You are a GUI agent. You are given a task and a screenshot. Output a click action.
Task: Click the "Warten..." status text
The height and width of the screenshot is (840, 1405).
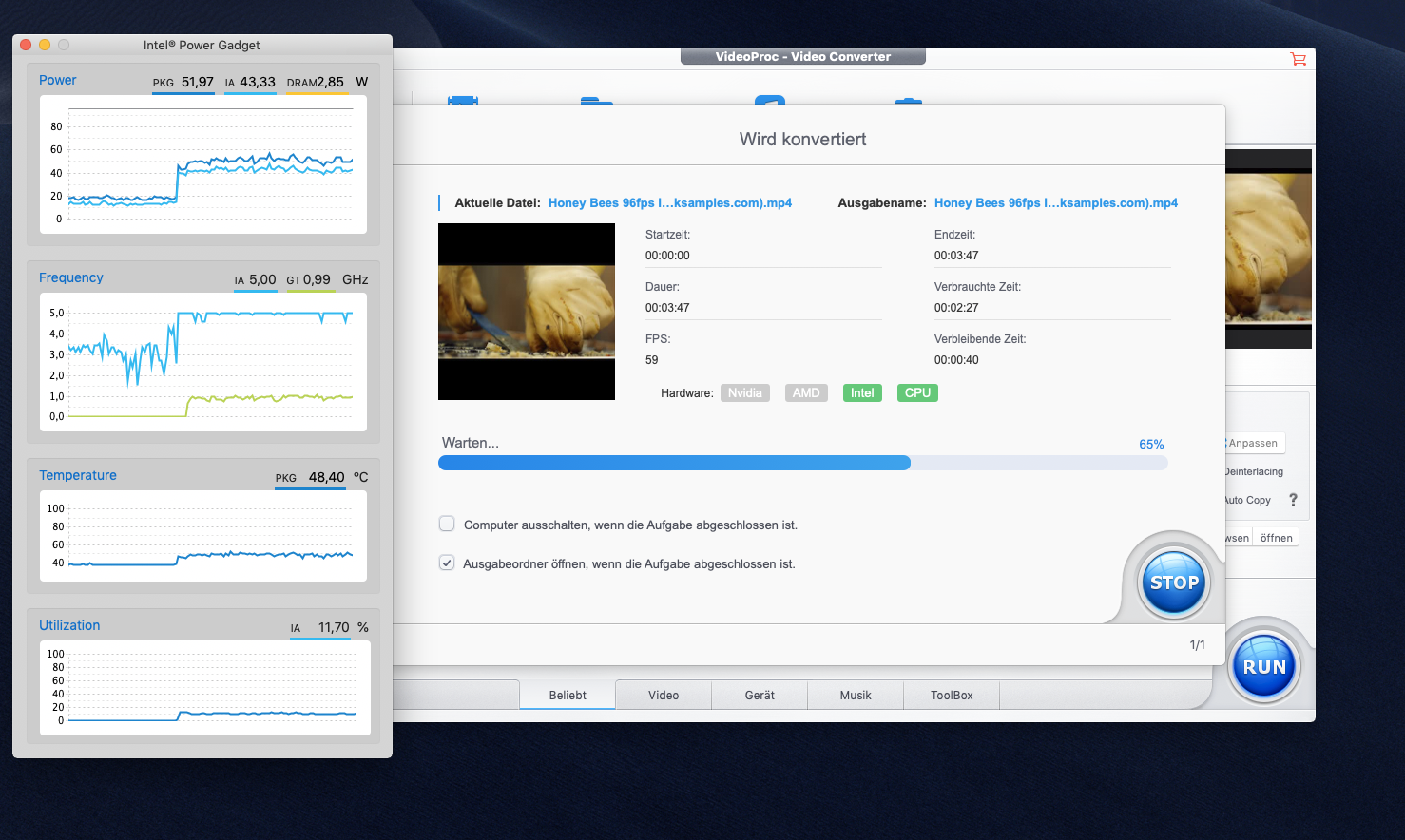pos(471,443)
